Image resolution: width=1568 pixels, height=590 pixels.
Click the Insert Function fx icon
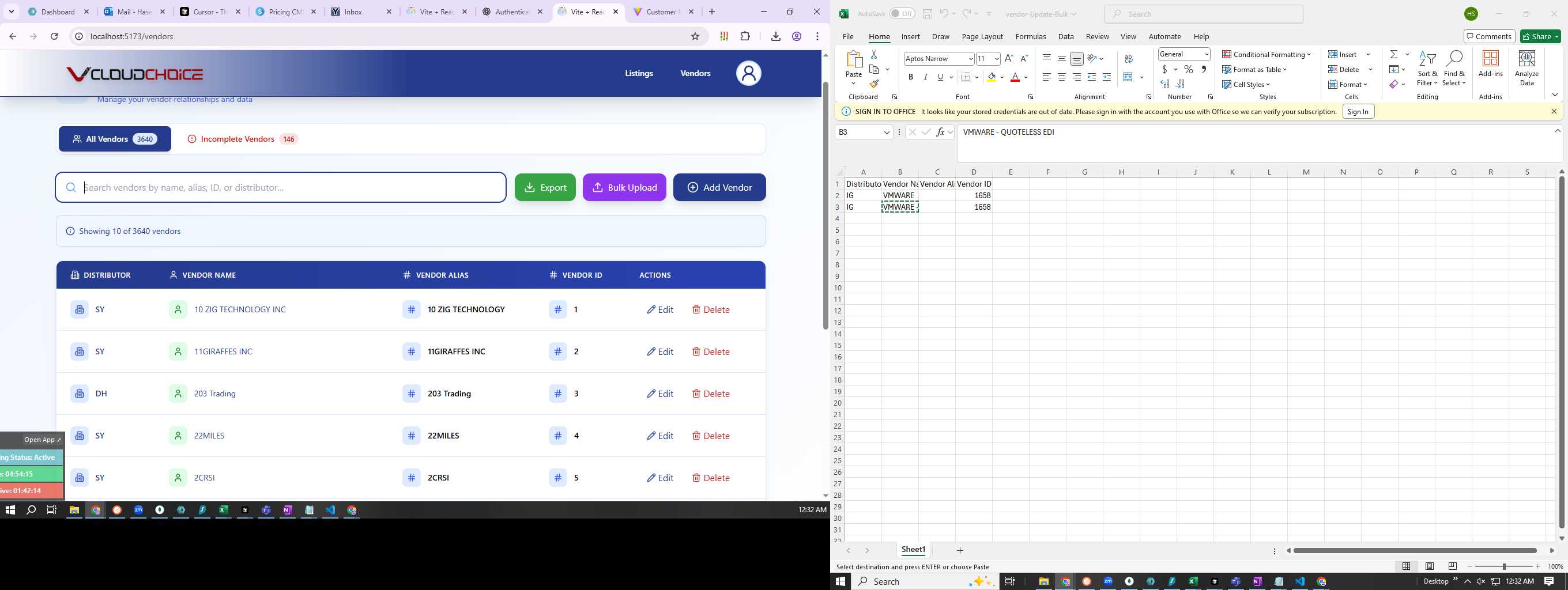940,132
